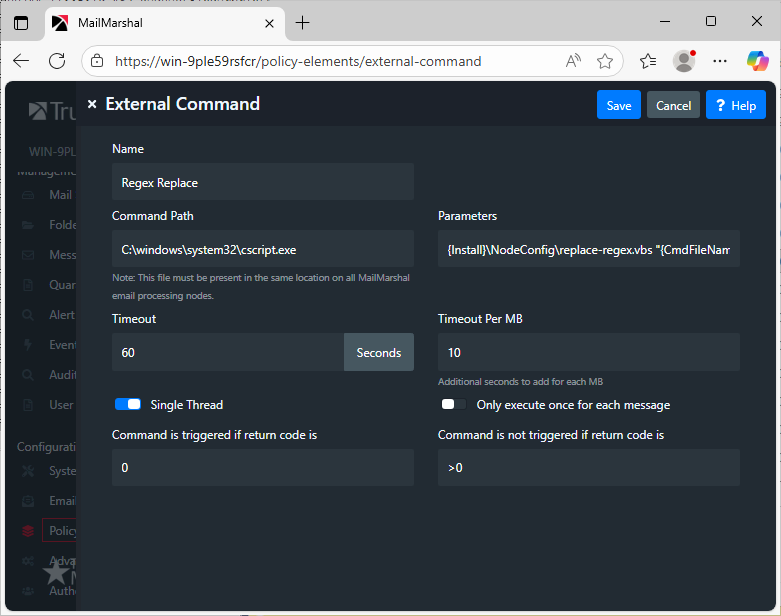Click the Read Aloud icon
The image size is (781, 616).
click(x=573, y=61)
